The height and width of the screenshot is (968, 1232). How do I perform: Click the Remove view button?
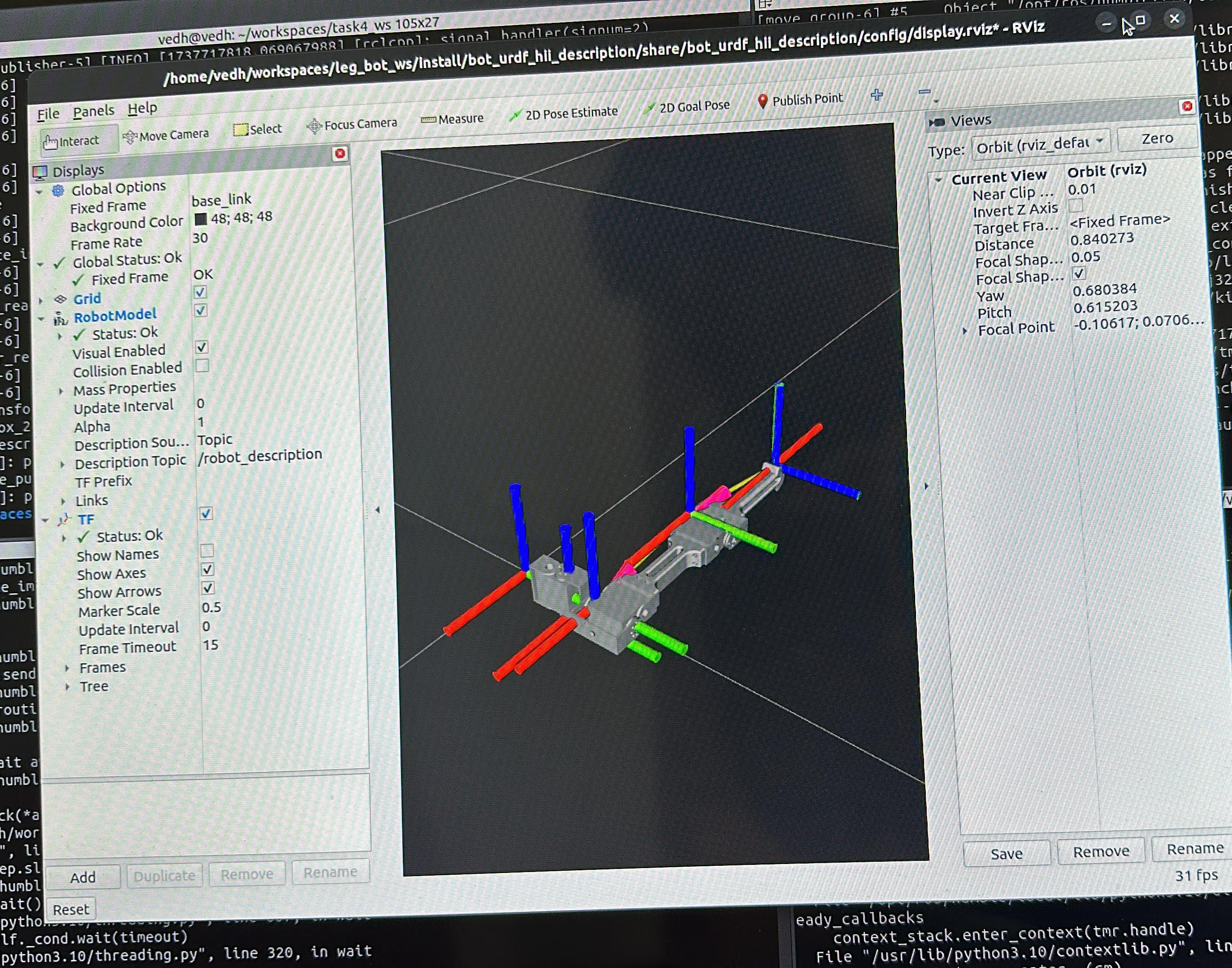point(1101,851)
